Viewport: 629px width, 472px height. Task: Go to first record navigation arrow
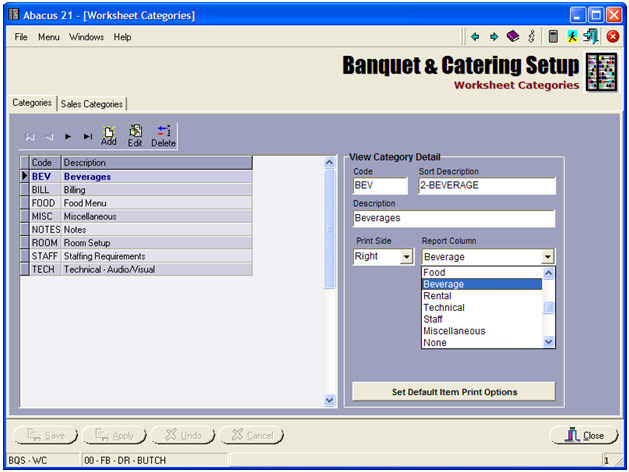pos(30,137)
